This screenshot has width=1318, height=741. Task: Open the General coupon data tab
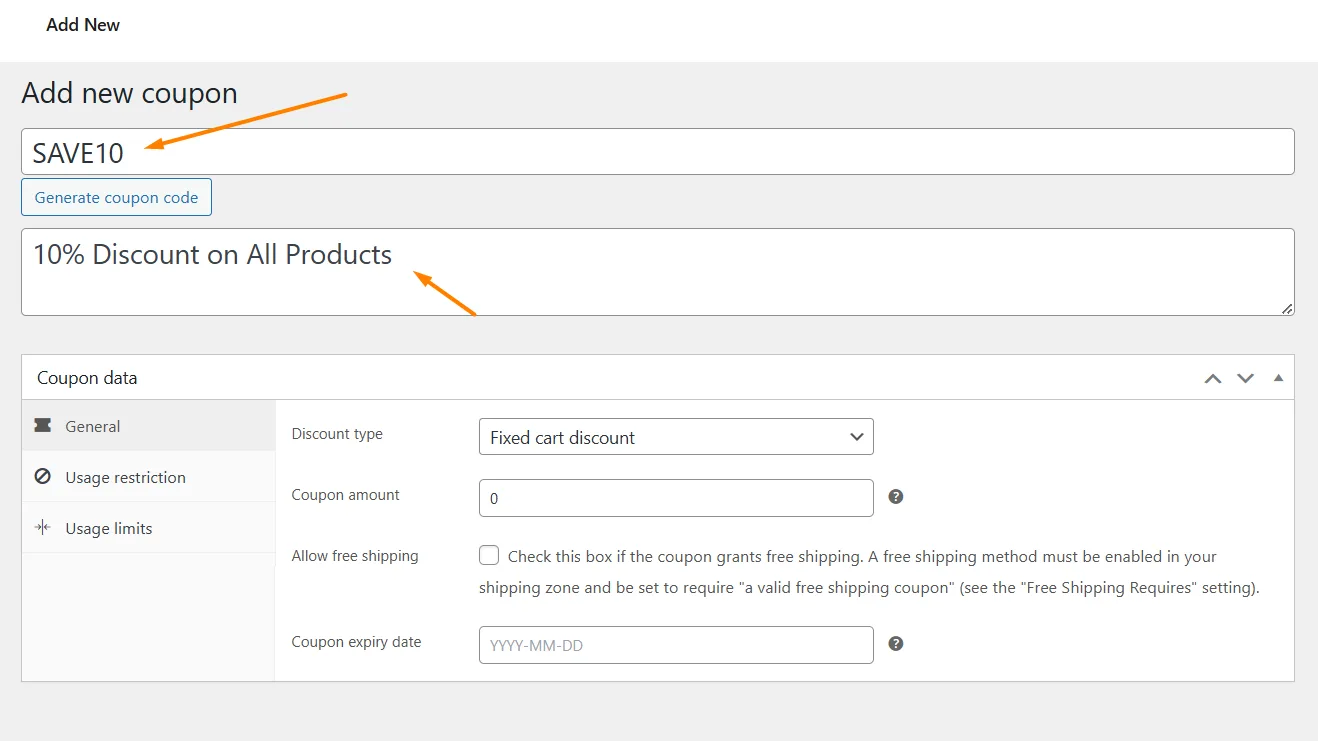(148, 426)
